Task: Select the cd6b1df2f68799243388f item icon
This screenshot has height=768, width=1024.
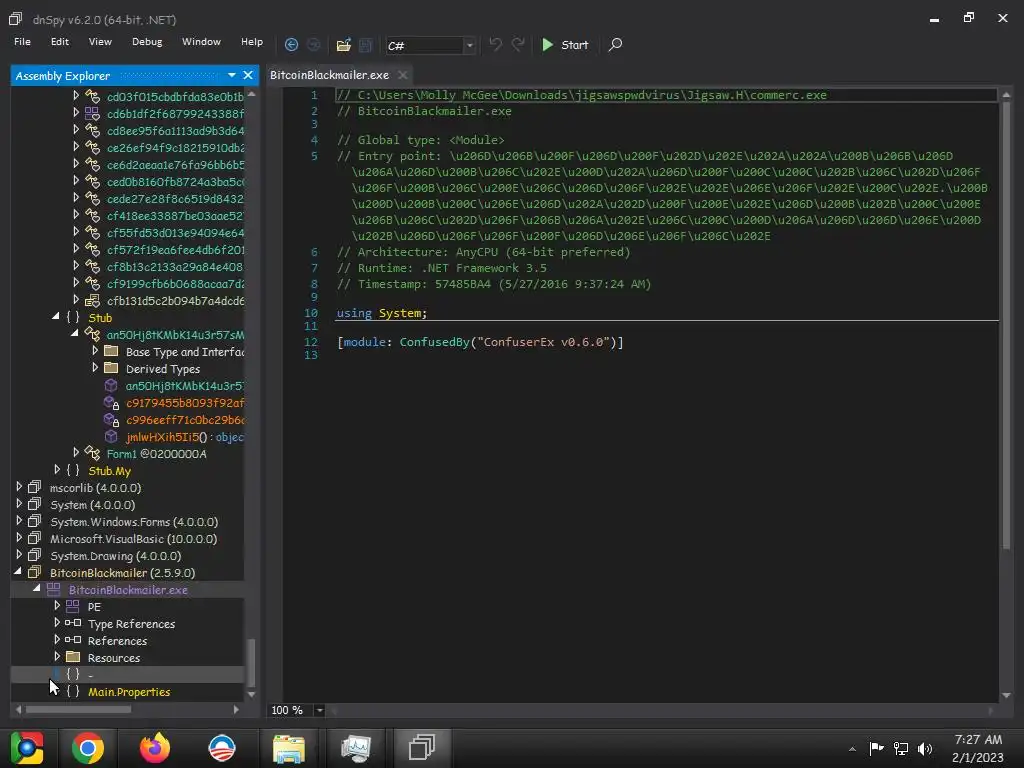Action: tap(93, 113)
